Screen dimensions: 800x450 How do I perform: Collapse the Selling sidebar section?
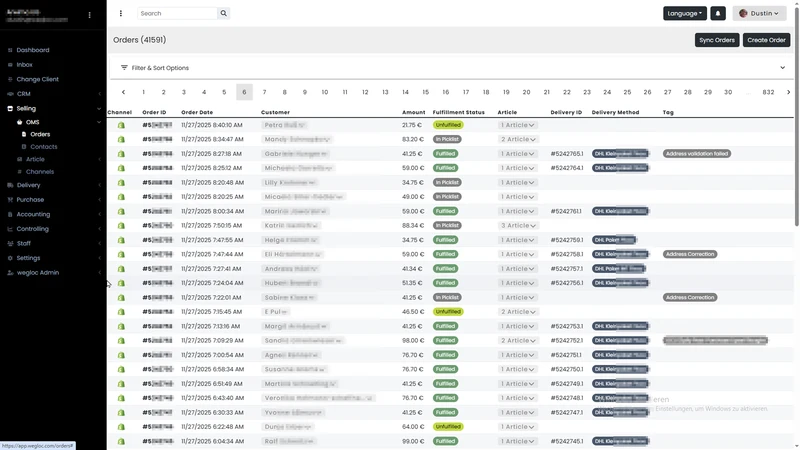99,108
